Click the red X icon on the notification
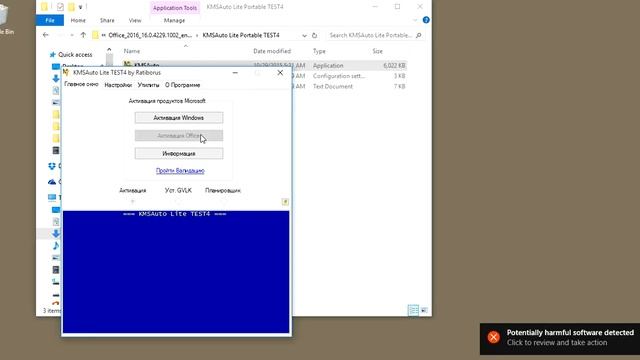Screen dimensions: 640x360 [x=493, y=337]
